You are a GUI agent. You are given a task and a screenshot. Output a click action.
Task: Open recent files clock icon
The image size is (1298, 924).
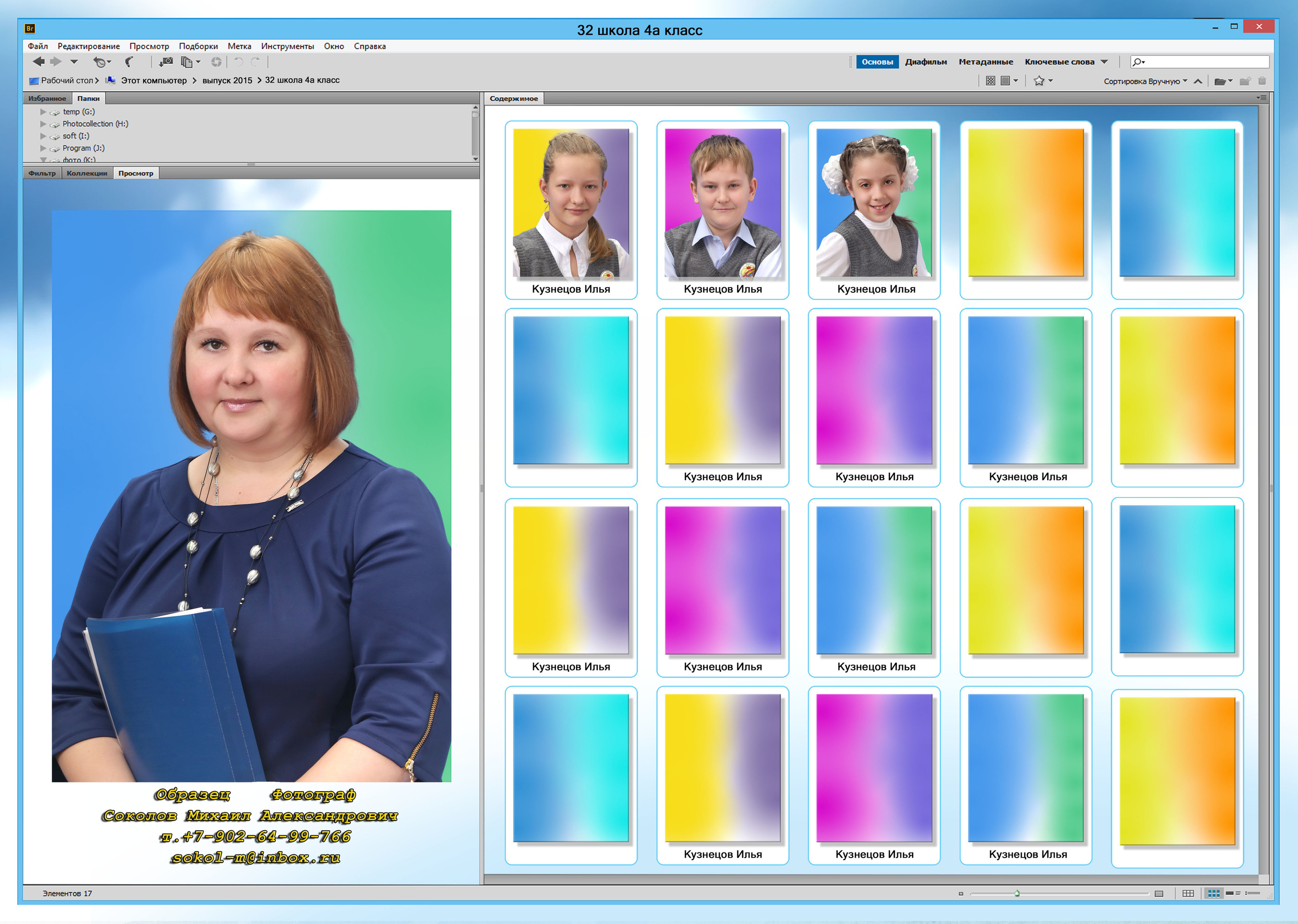(100, 61)
